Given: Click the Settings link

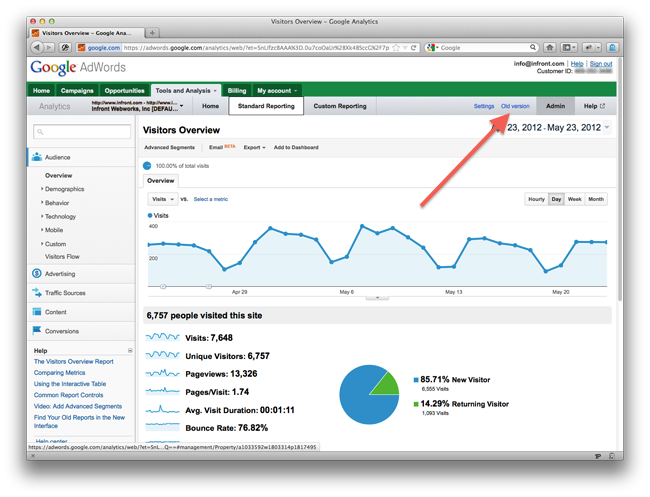Looking at the screenshot, I should point(484,106).
